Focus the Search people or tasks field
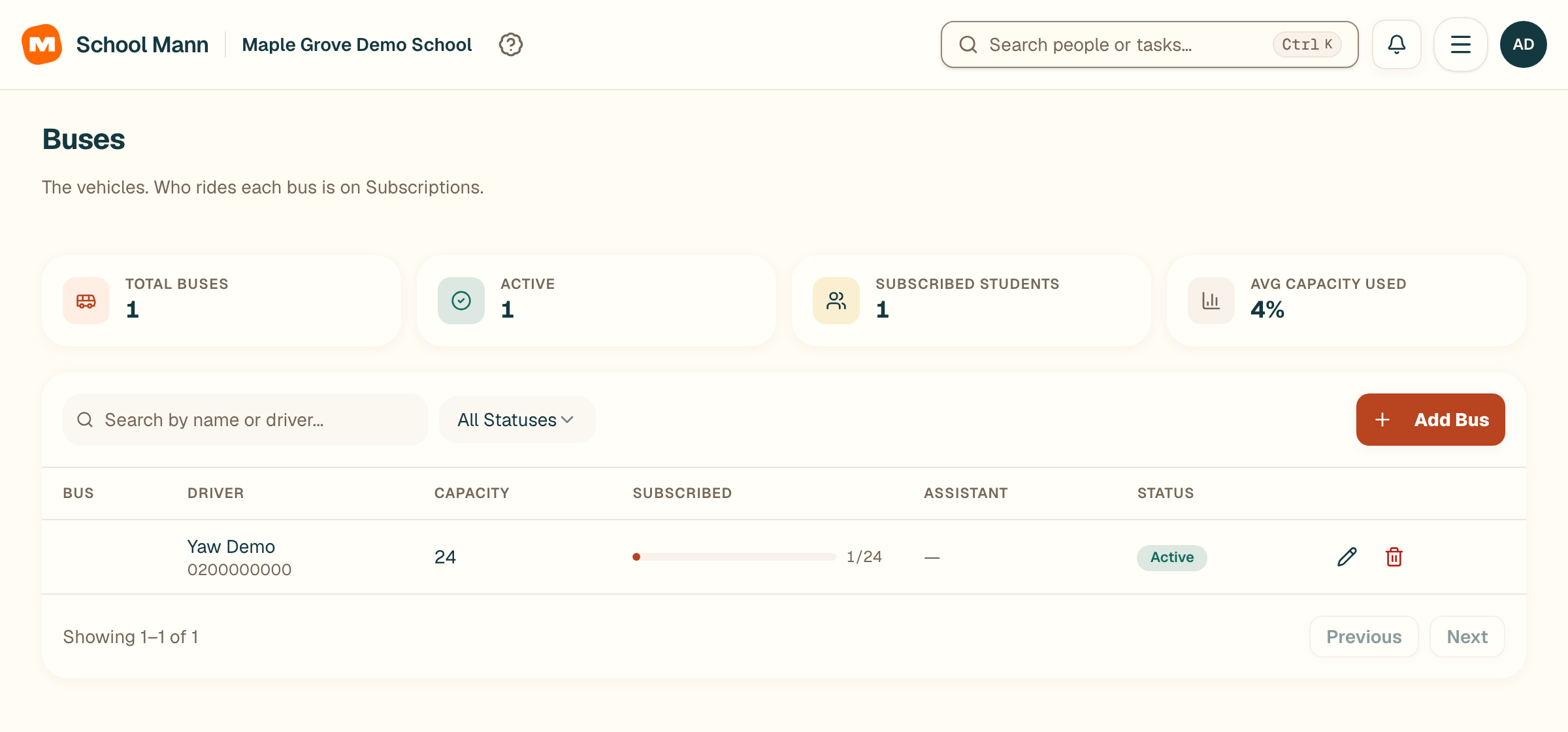This screenshot has width=1568, height=732. (x=1150, y=44)
